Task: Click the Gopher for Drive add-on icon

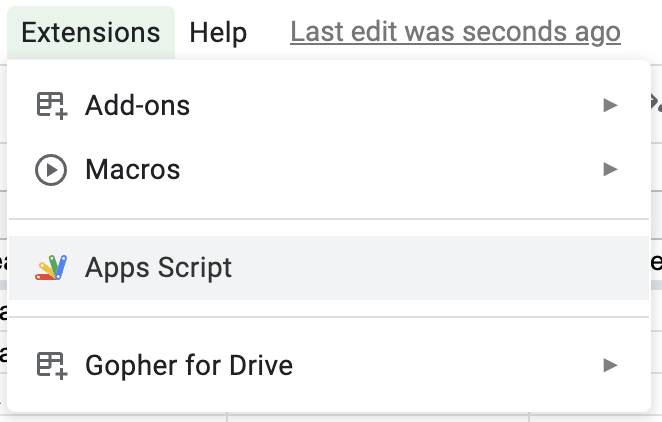Action: click(x=52, y=365)
